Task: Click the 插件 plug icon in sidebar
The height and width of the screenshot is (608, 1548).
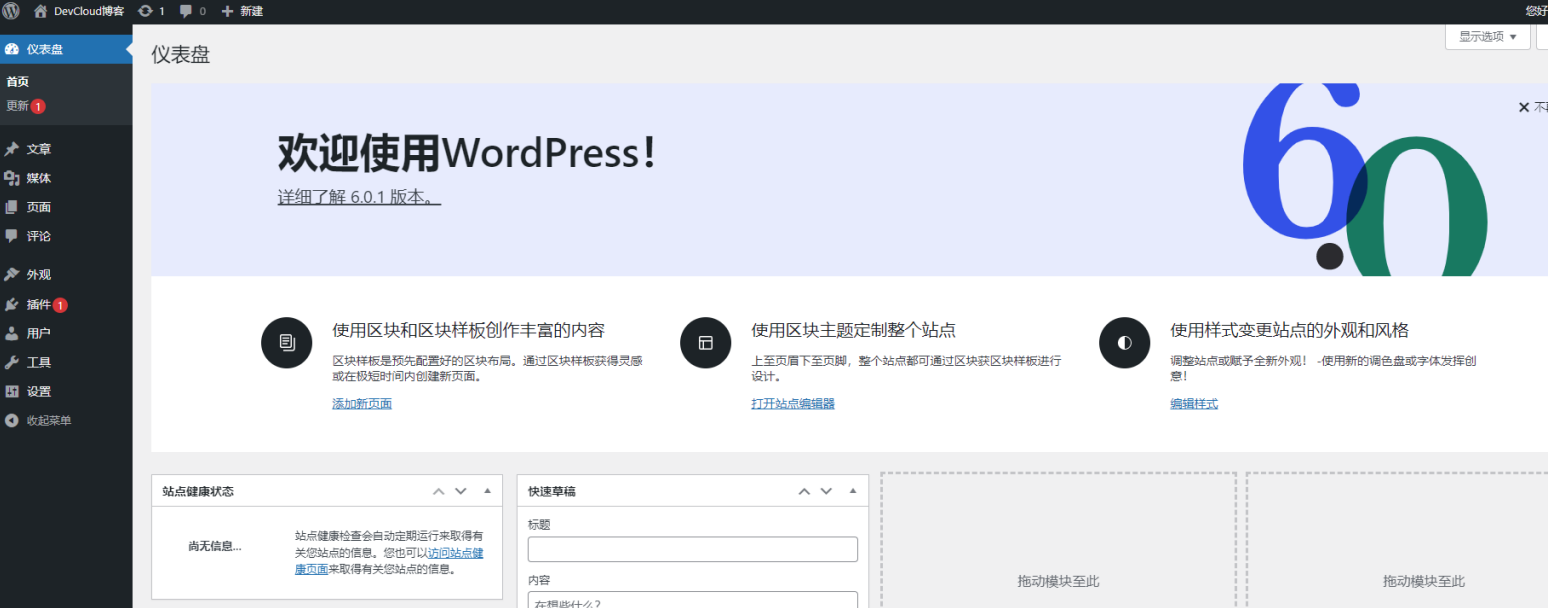Action: pyautogui.click(x=12, y=305)
